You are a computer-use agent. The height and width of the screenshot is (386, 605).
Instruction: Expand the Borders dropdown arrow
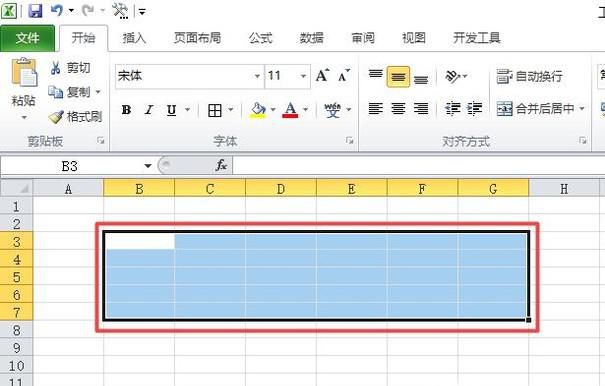point(231,110)
